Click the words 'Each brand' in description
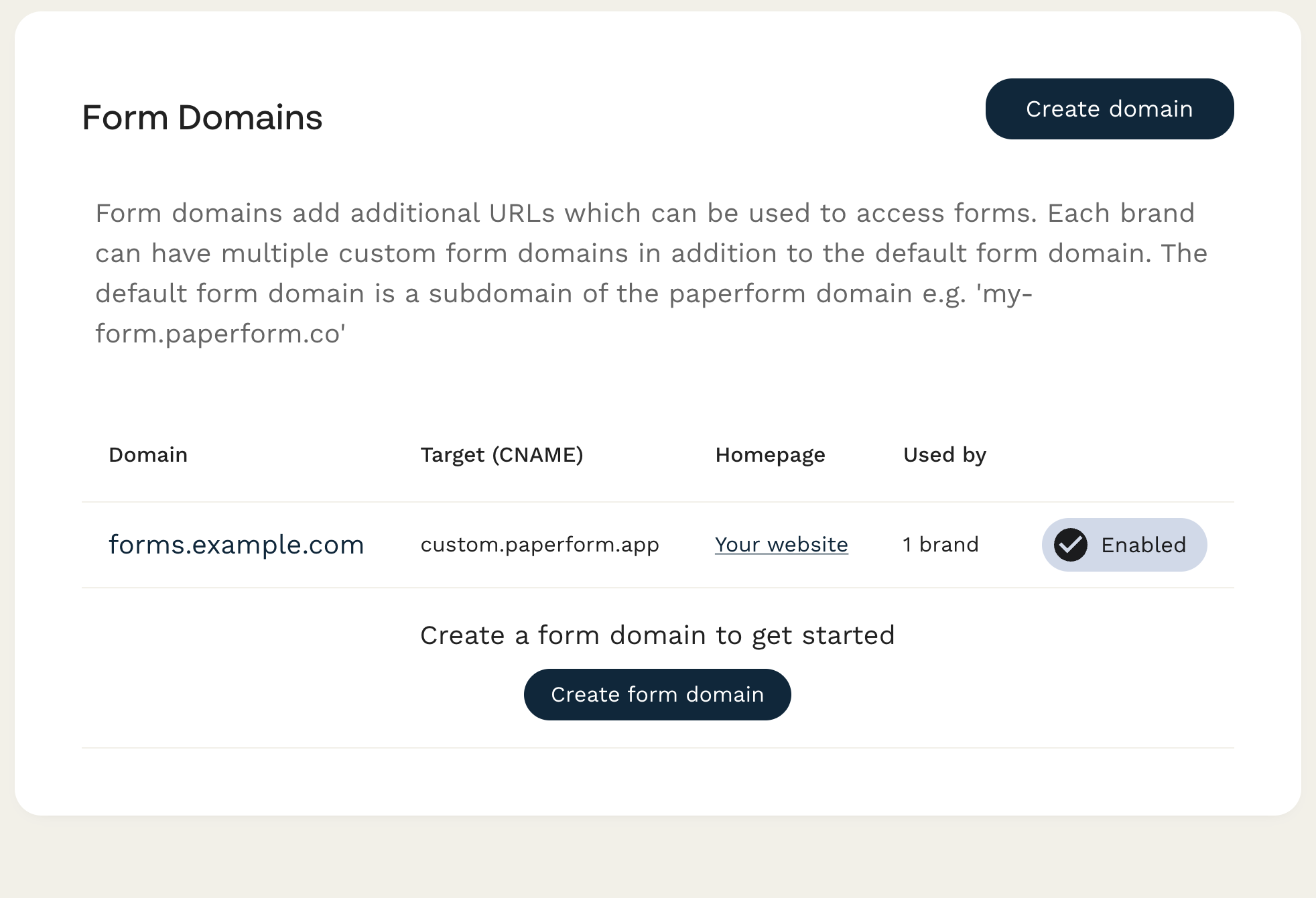The width and height of the screenshot is (1316, 898). (1120, 213)
